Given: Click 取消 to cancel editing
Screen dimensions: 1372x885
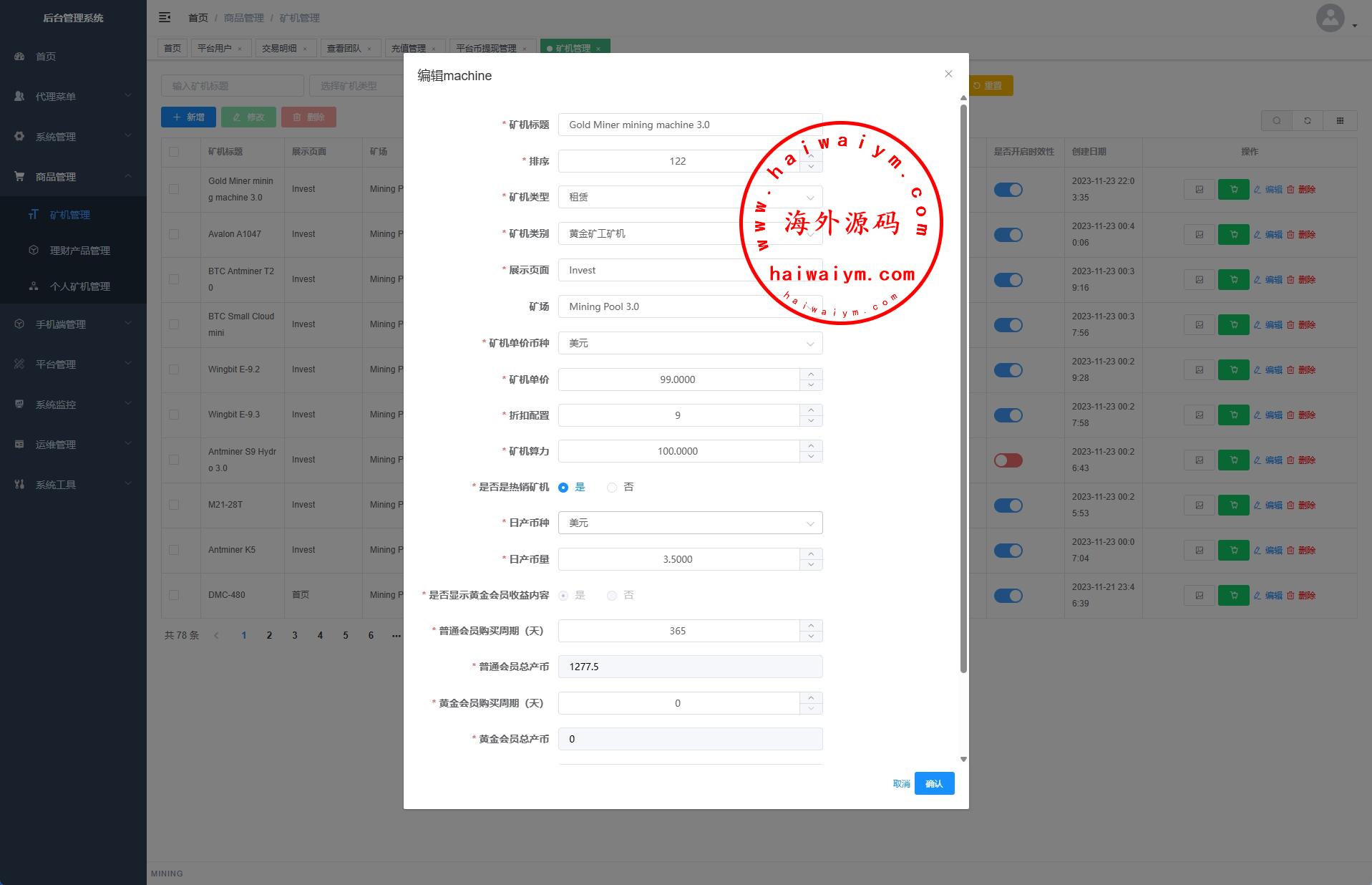Looking at the screenshot, I should 901,784.
